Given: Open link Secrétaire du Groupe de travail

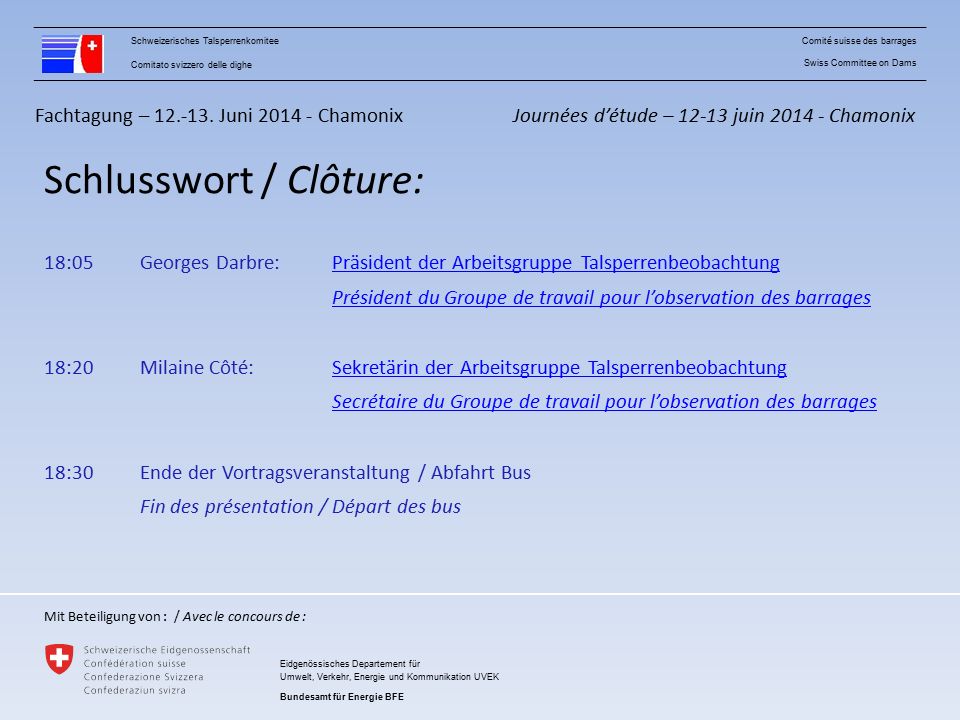Looking at the screenshot, I should click(604, 402).
